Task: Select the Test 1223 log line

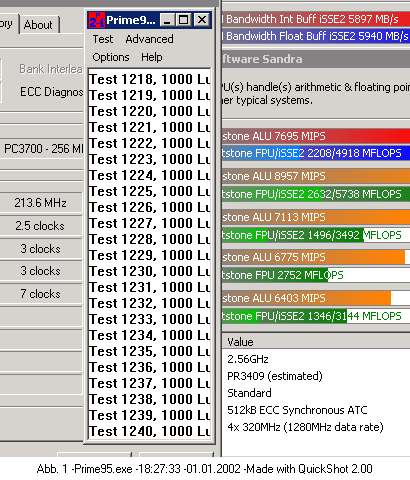Action: pos(150,159)
